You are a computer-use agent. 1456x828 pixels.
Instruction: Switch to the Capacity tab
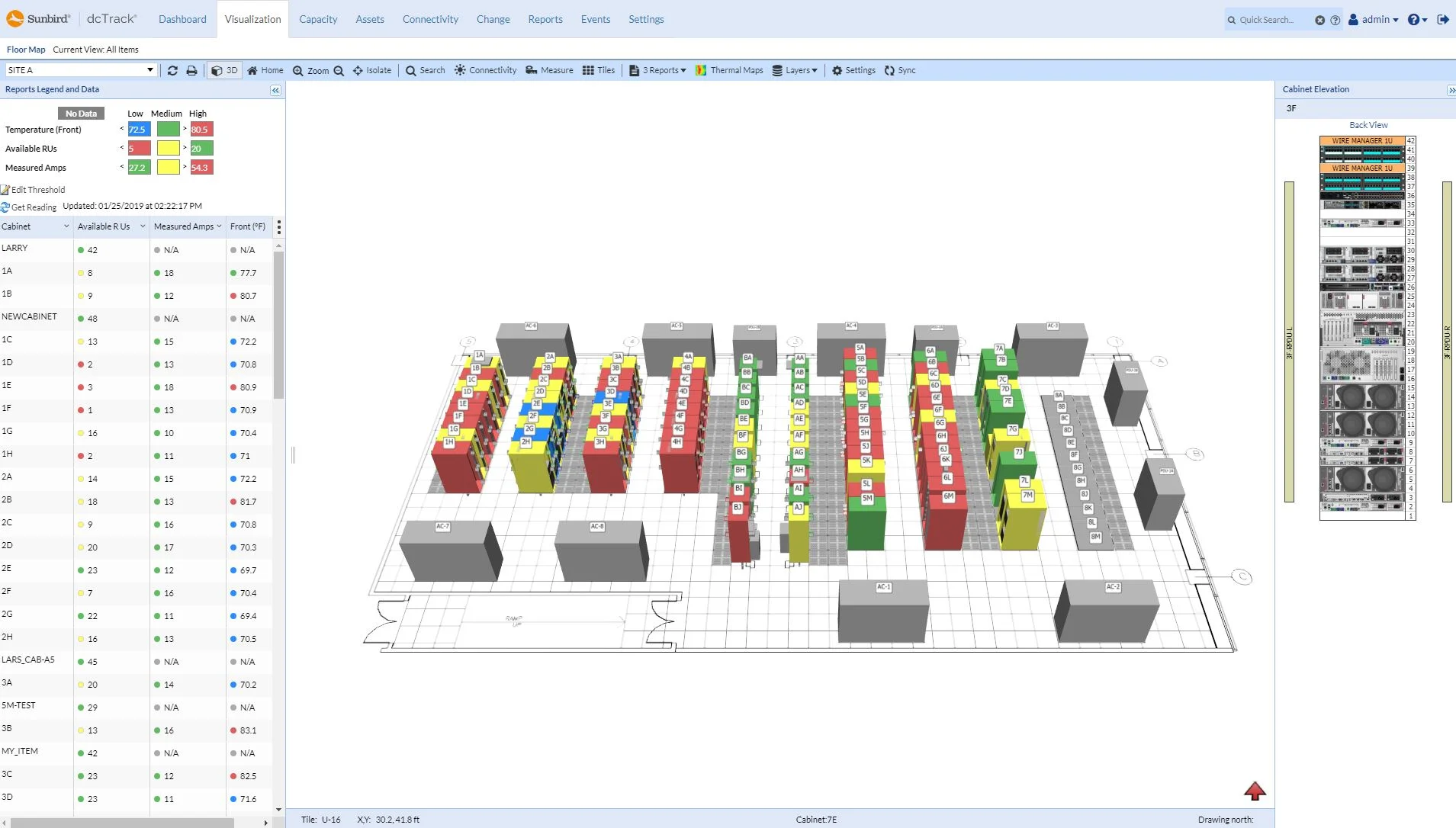[x=318, y=19]
